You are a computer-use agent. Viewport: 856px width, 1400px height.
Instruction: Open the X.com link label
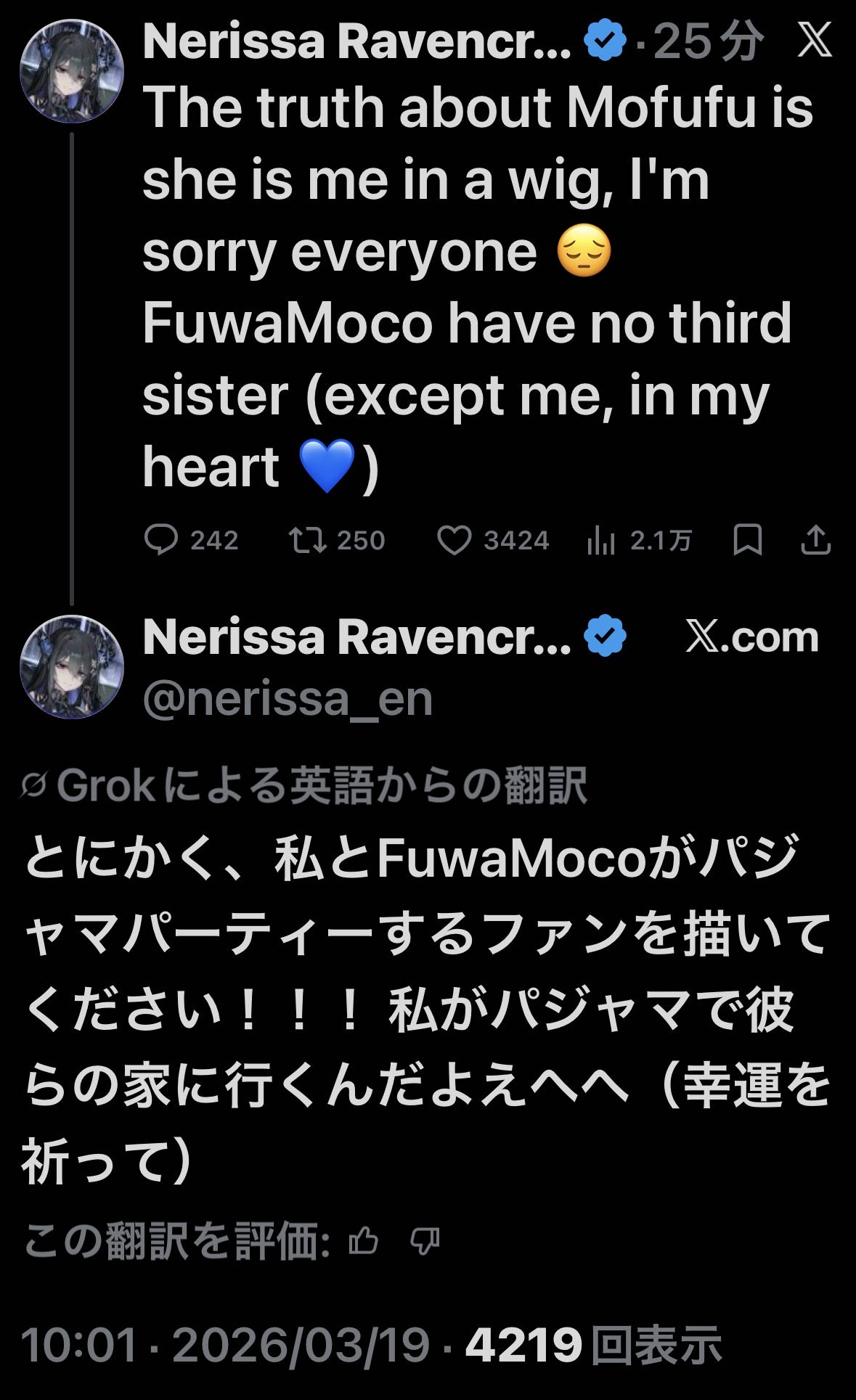(752, 637)
